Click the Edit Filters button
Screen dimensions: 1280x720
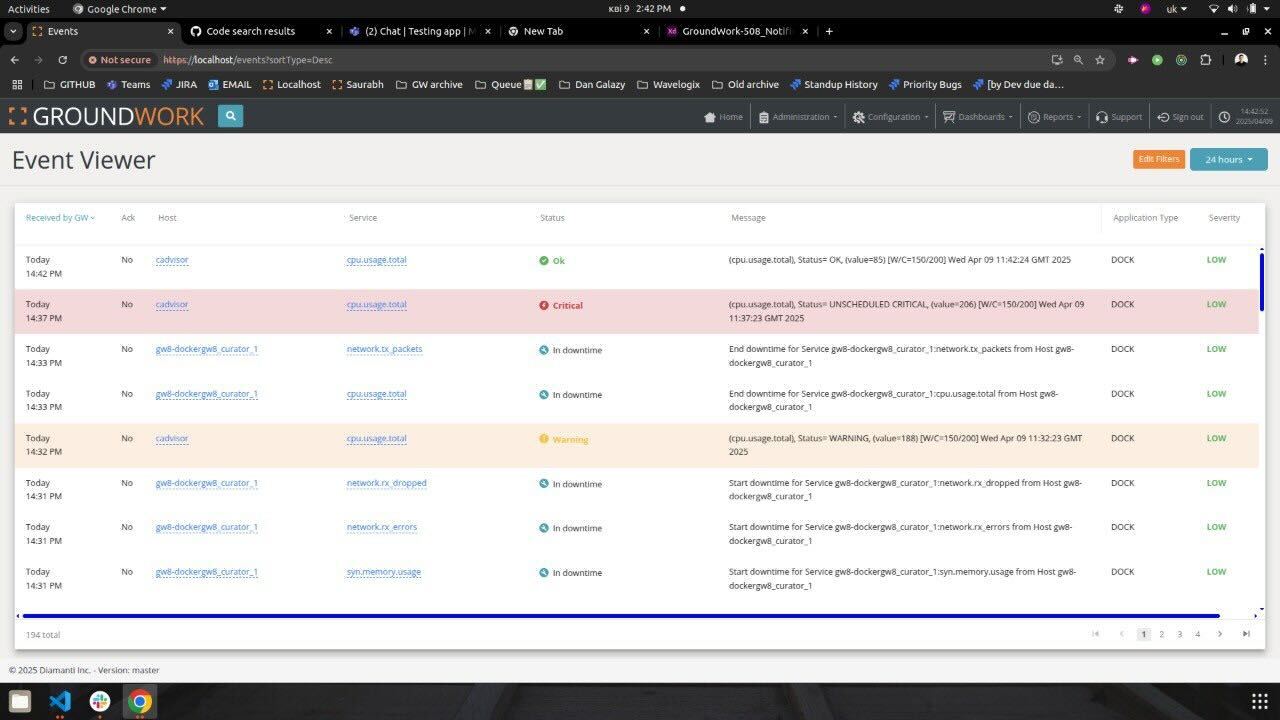coord(1159,159)
